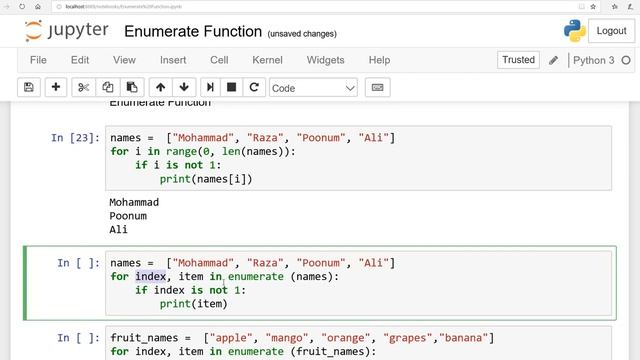Bookmark this page with the star icon
Viewport: 640px width, 360px height.
(x=593, y=7)
